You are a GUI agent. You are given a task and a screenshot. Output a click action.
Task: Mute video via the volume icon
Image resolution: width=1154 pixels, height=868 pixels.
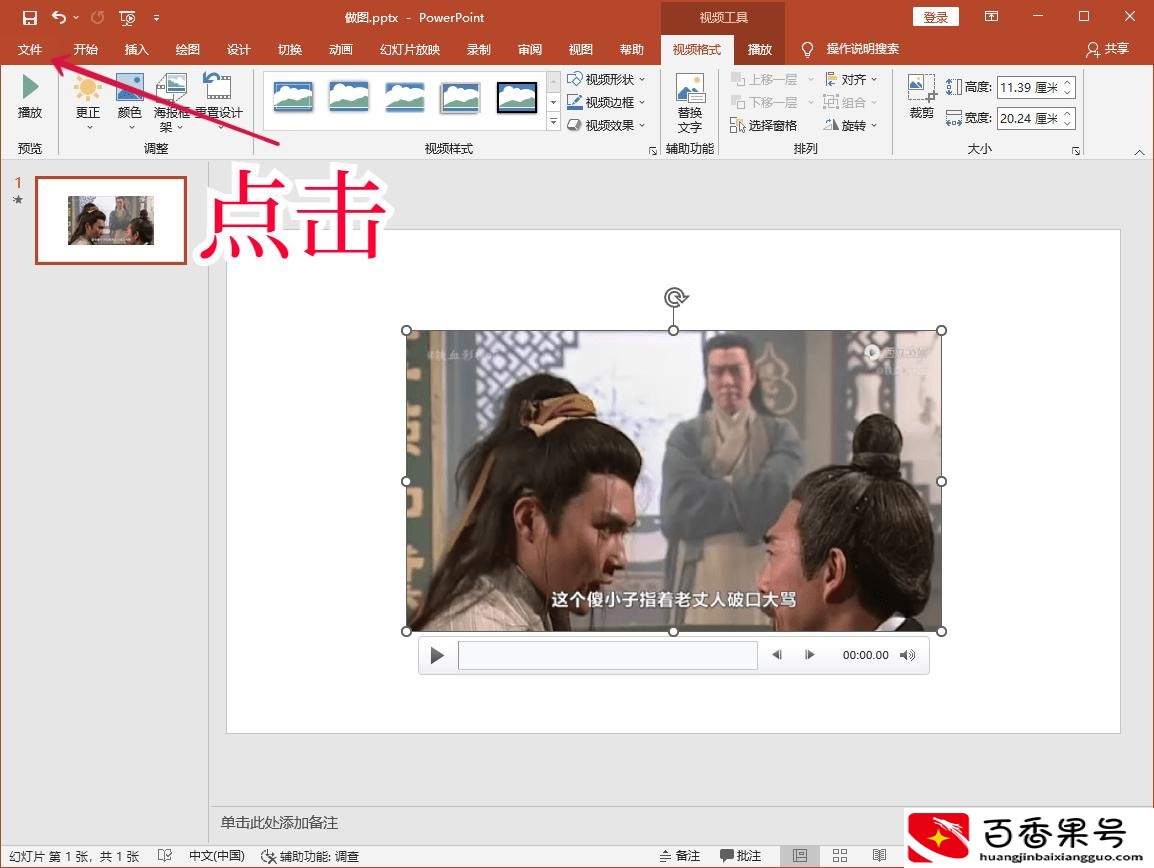[x=907, y=654]
